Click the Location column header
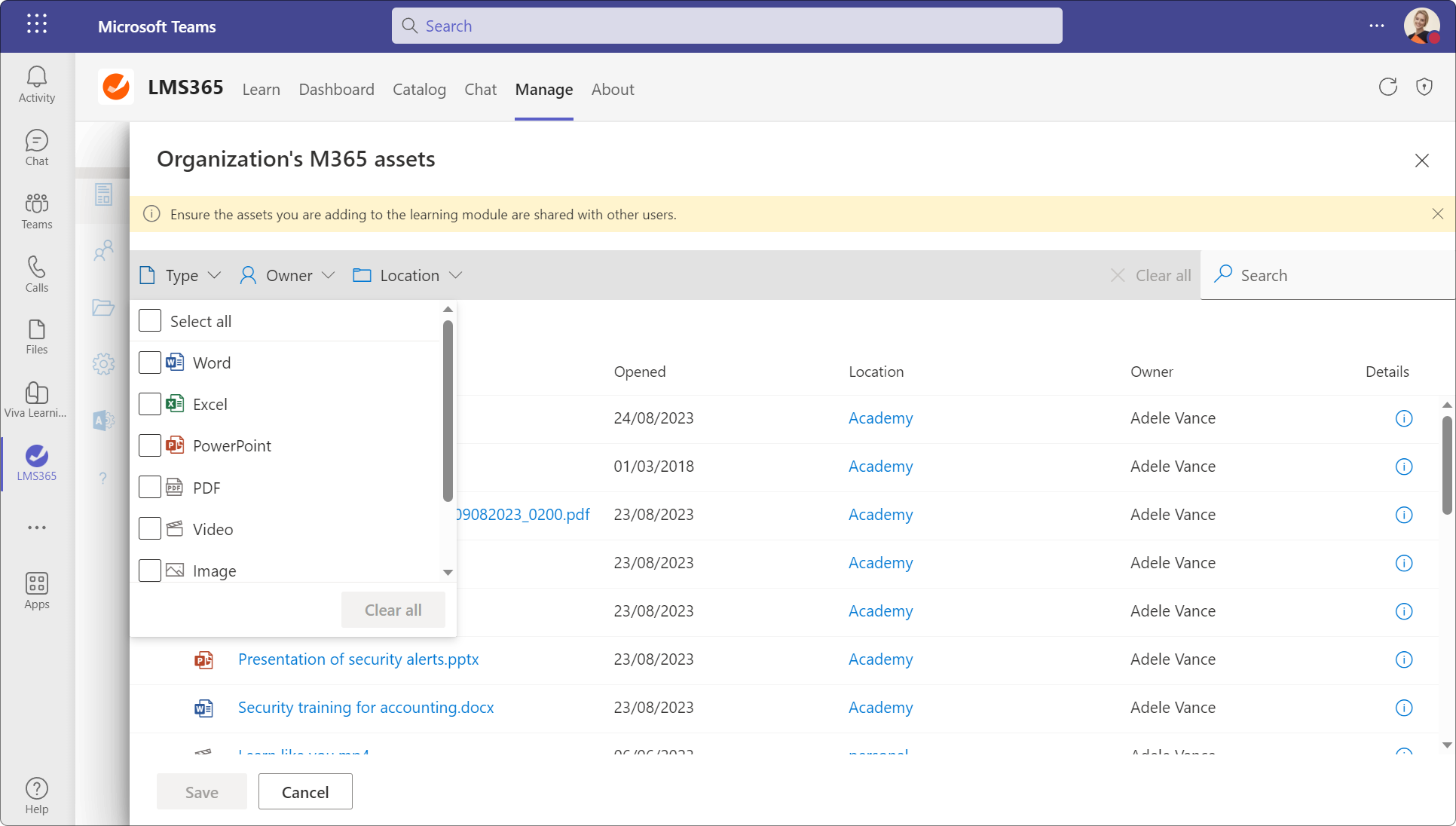The image size is (1456, 826). coord(876,372)
